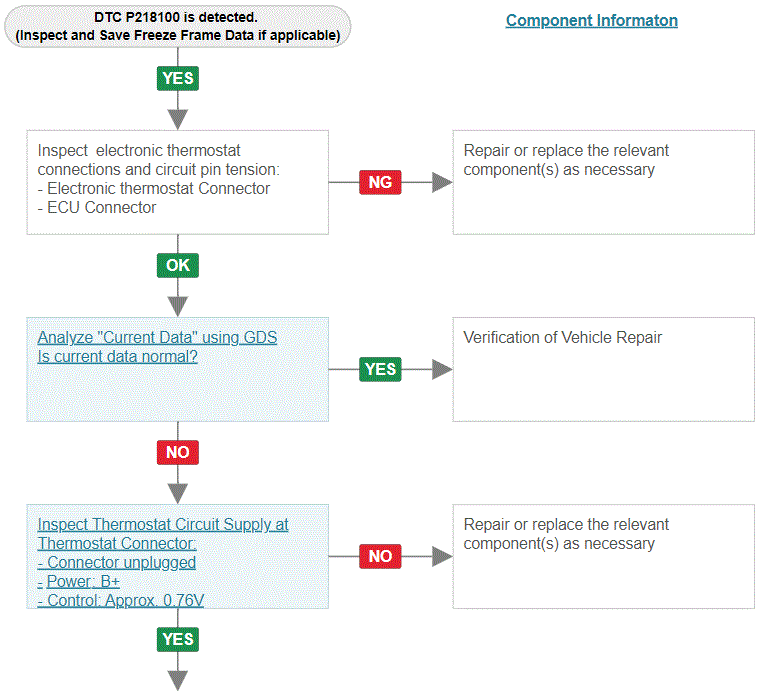The height and width of the screenshot is (698, 762).
Task: Click the green OK badge
Action: [178, 265]
